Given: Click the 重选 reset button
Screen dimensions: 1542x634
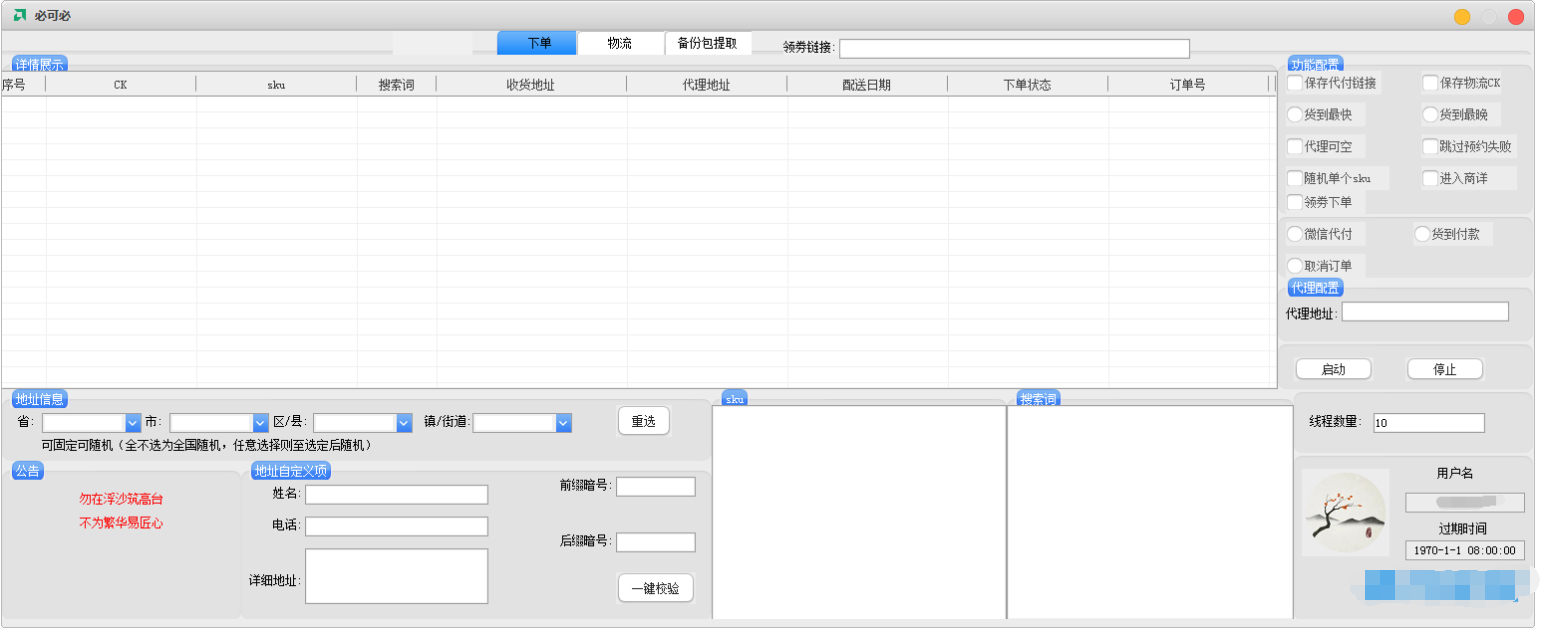Looking at the screenshot, I should pyautogui.click(x=643, y=421).
